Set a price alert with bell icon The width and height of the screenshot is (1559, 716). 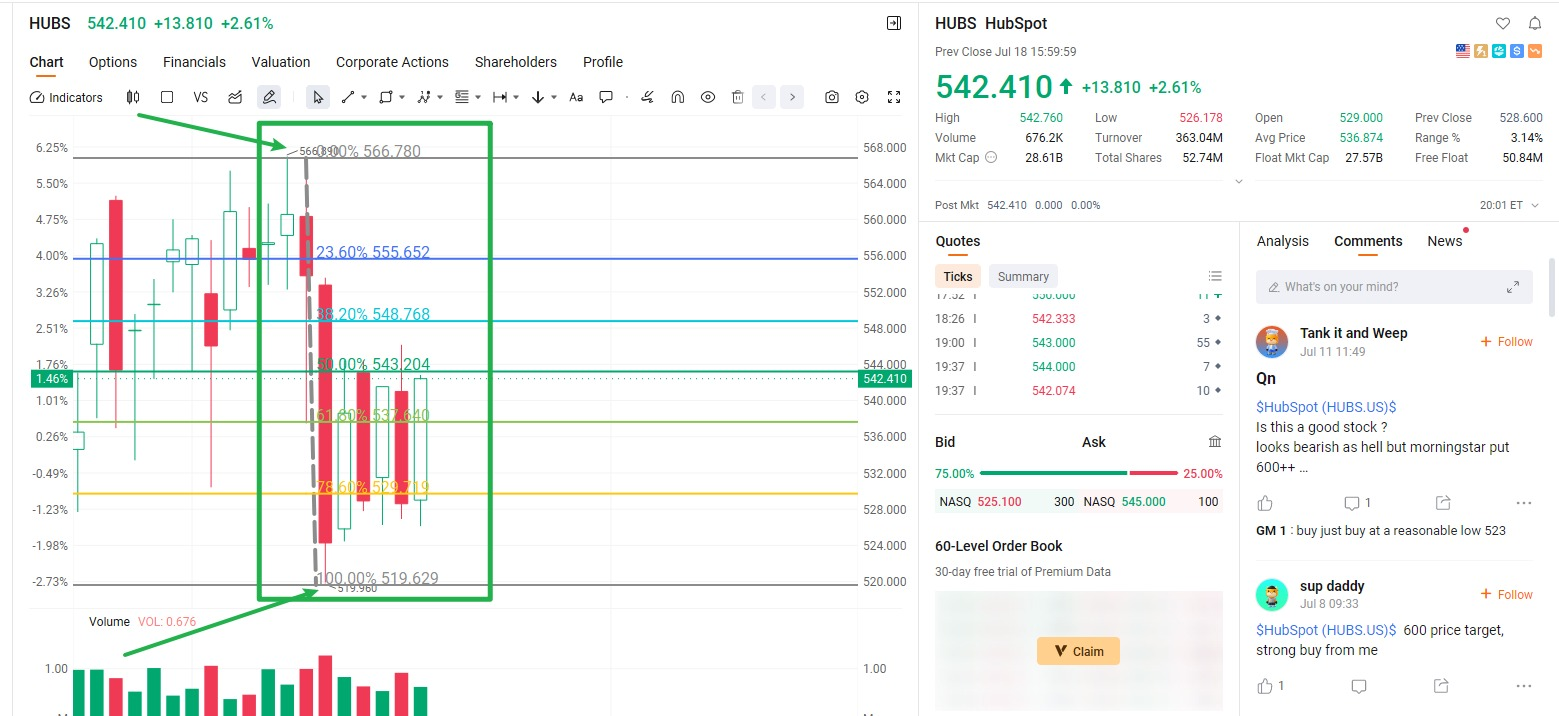point(1535,23)
